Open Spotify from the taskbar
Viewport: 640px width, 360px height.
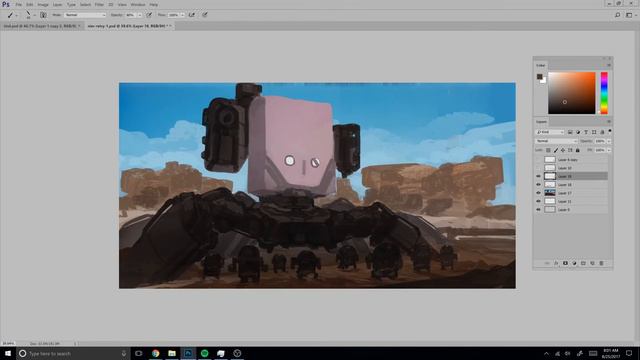click(x=204, y=353)
